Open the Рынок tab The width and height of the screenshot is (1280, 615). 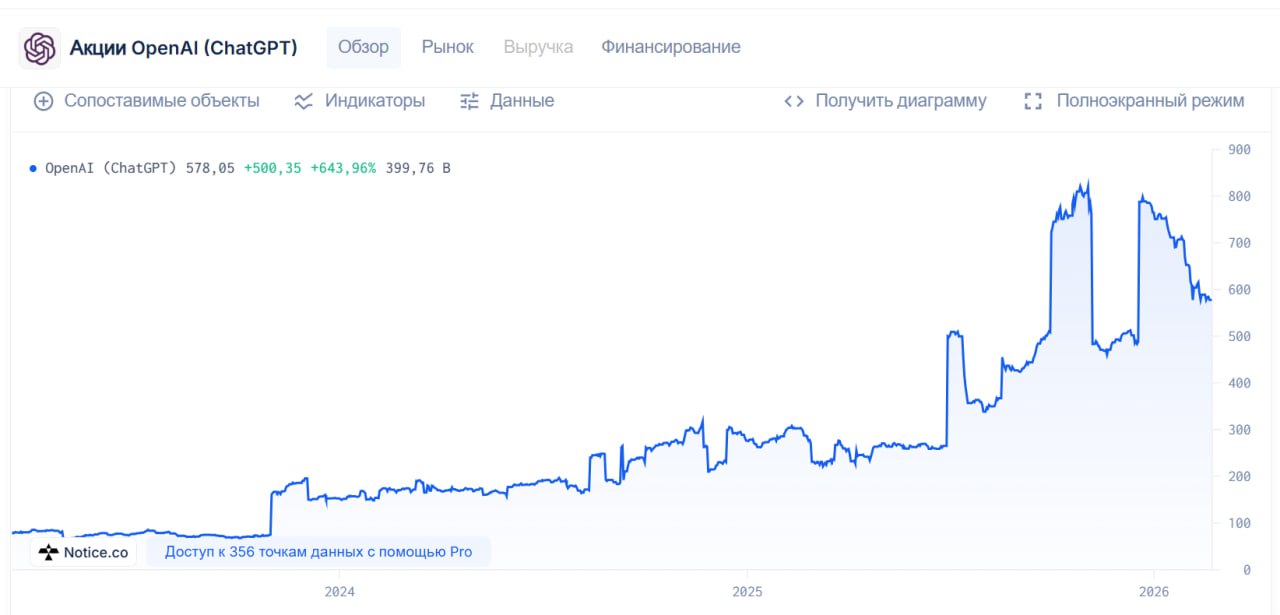pyautogui.click(x=447, y=47)
